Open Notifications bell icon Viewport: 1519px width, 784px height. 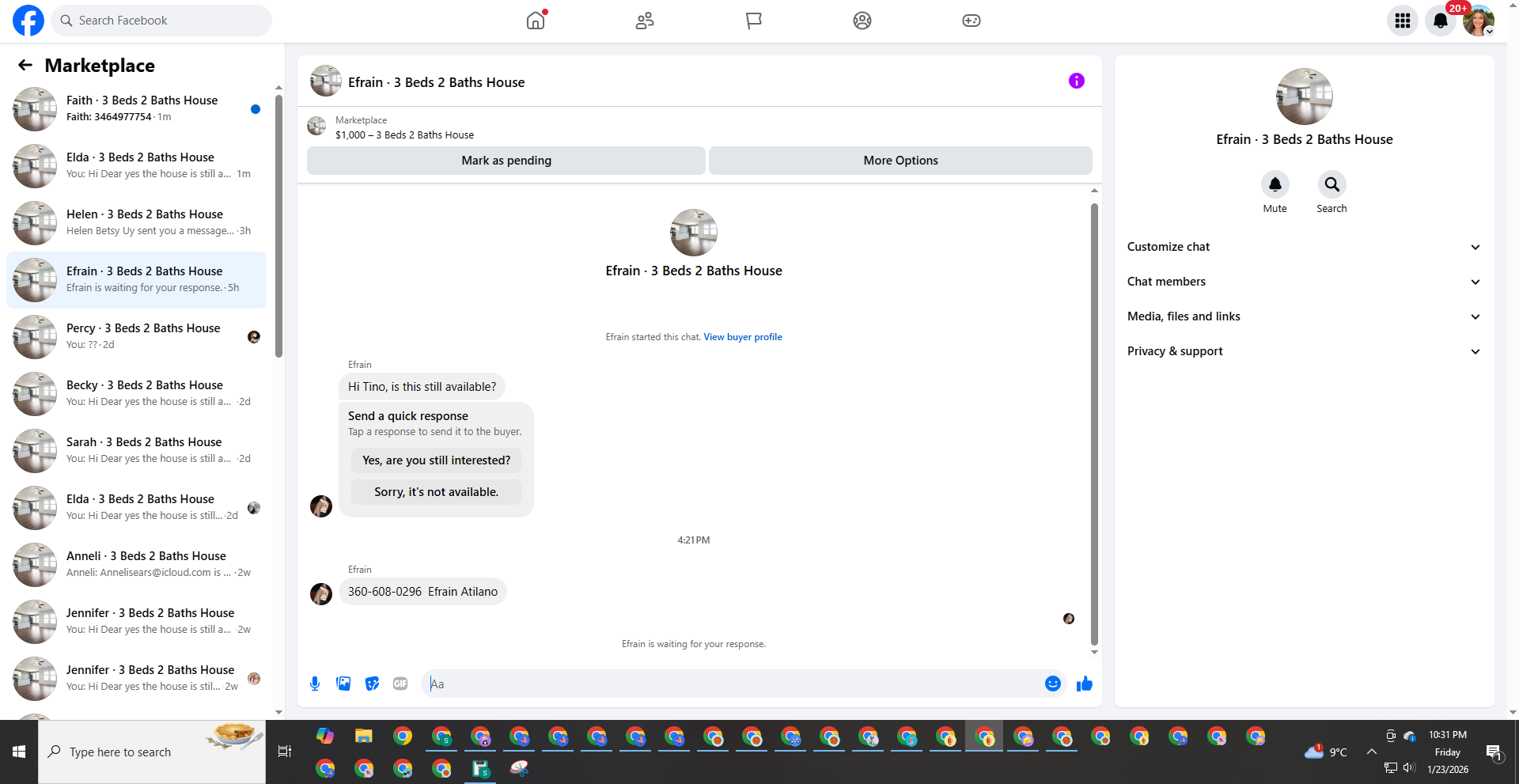tap(1441, 21)
